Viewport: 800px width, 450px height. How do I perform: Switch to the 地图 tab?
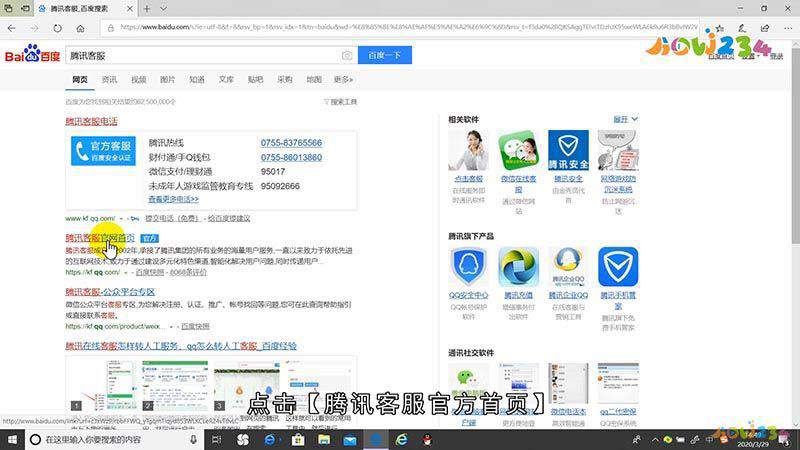pyautogui.click(x=314, y=80)
